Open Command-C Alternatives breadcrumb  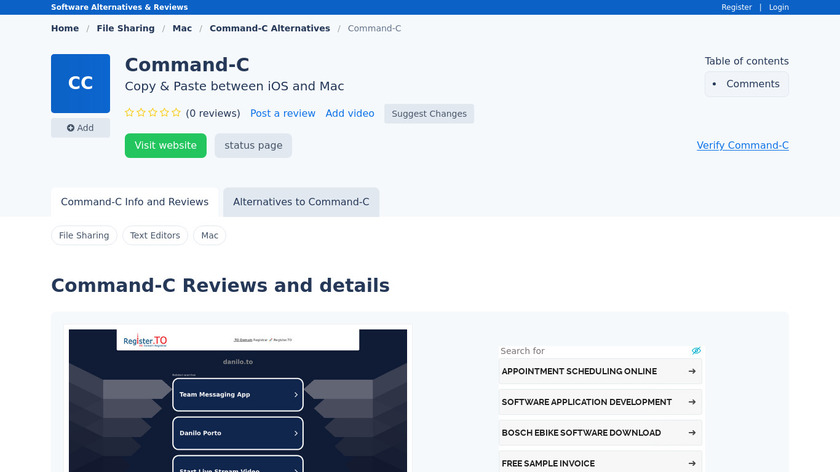[x=269, y=28]
